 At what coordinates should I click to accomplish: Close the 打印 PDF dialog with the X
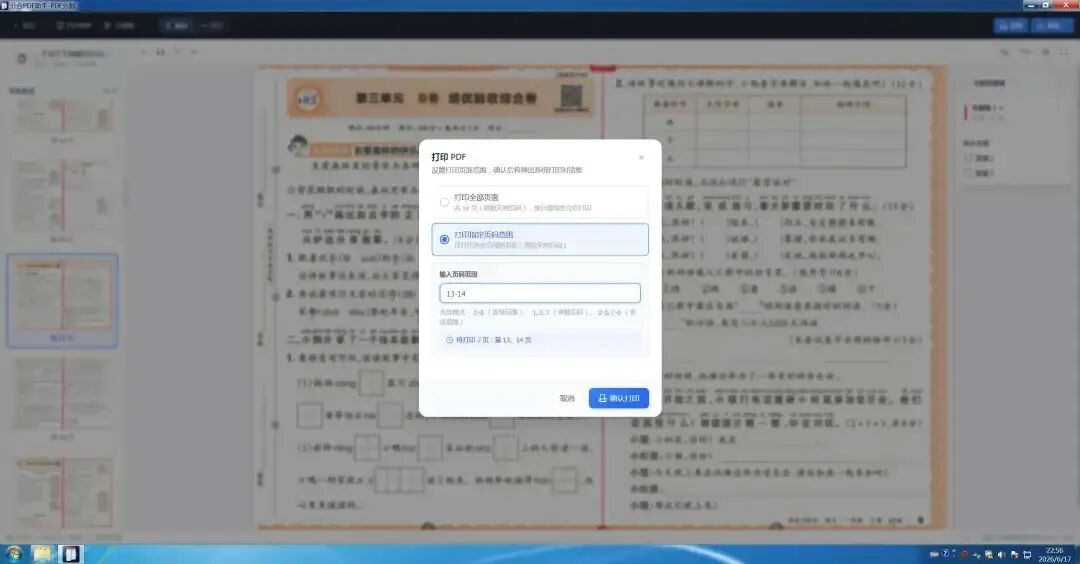641,158
